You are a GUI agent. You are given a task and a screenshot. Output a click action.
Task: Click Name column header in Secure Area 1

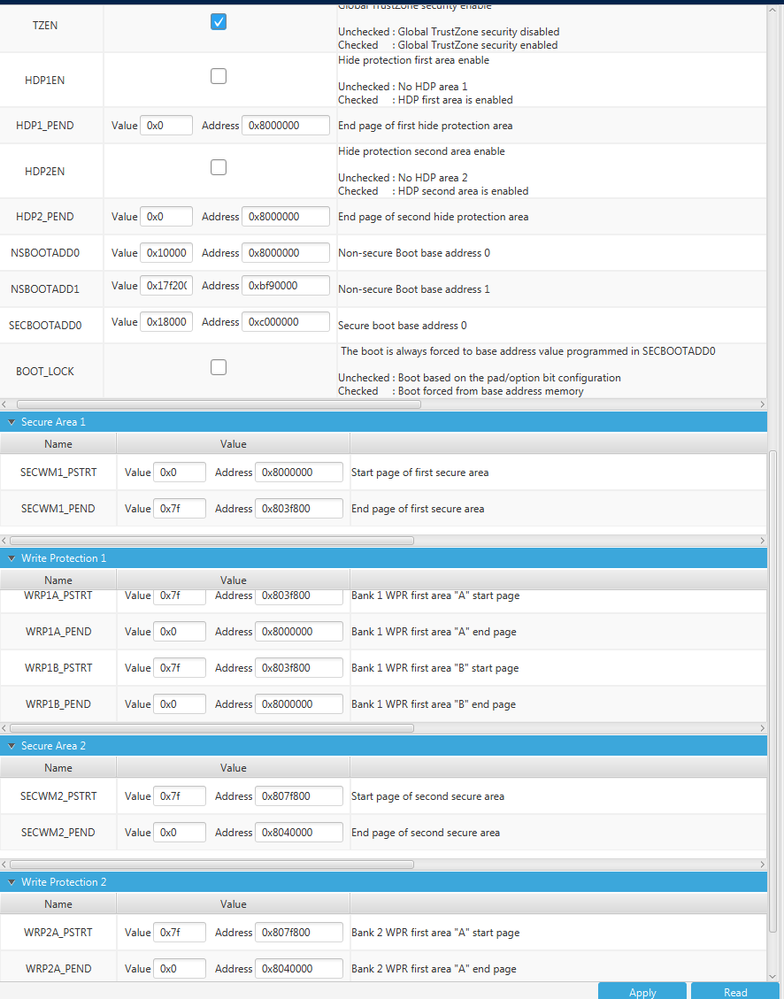point(58,444)
